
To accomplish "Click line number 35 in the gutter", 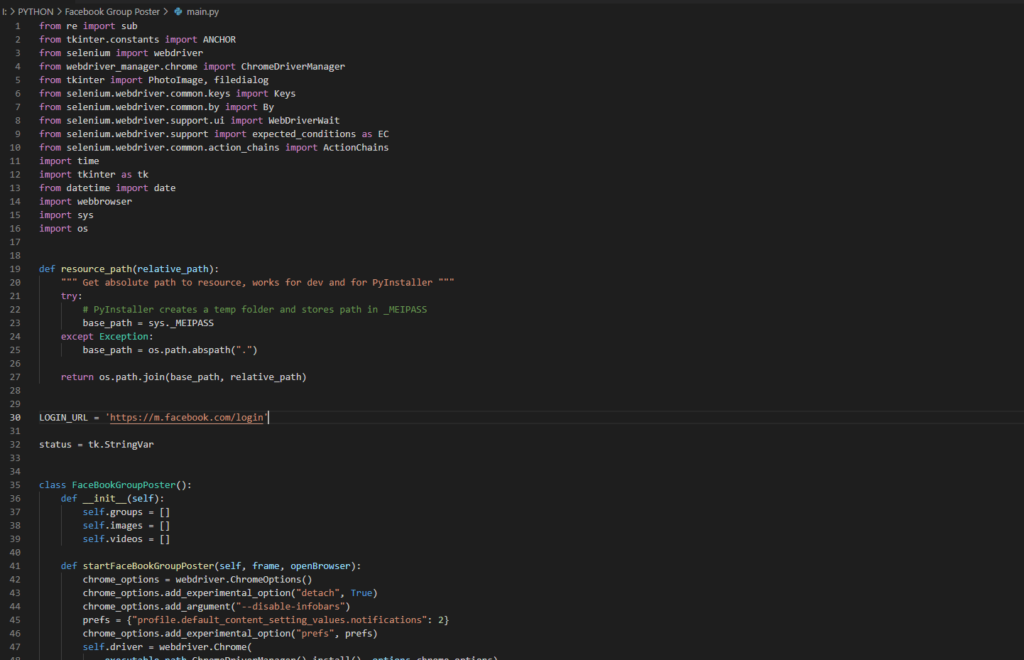I will pos(14,485).
